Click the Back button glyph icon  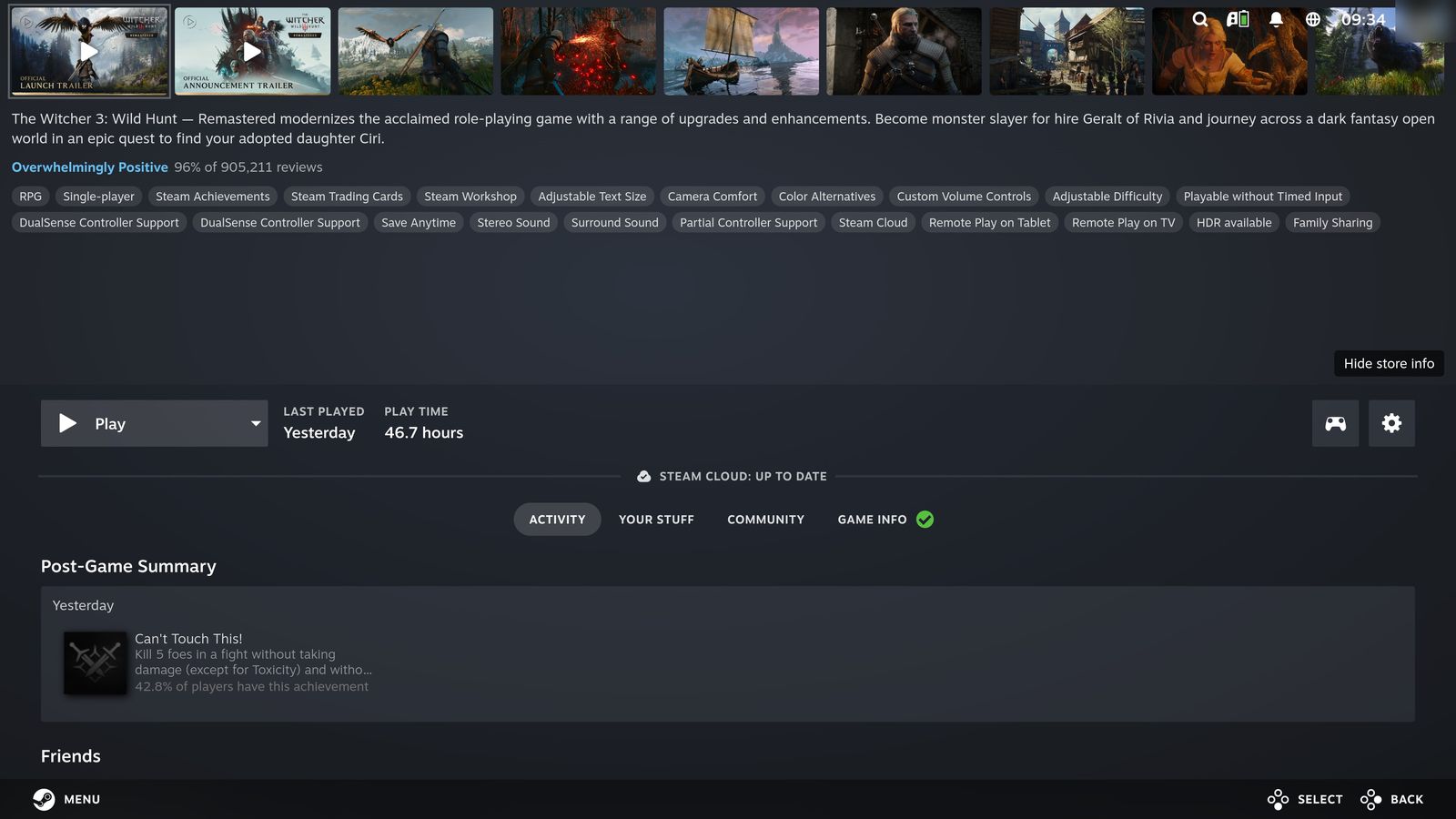[1370, 799]
